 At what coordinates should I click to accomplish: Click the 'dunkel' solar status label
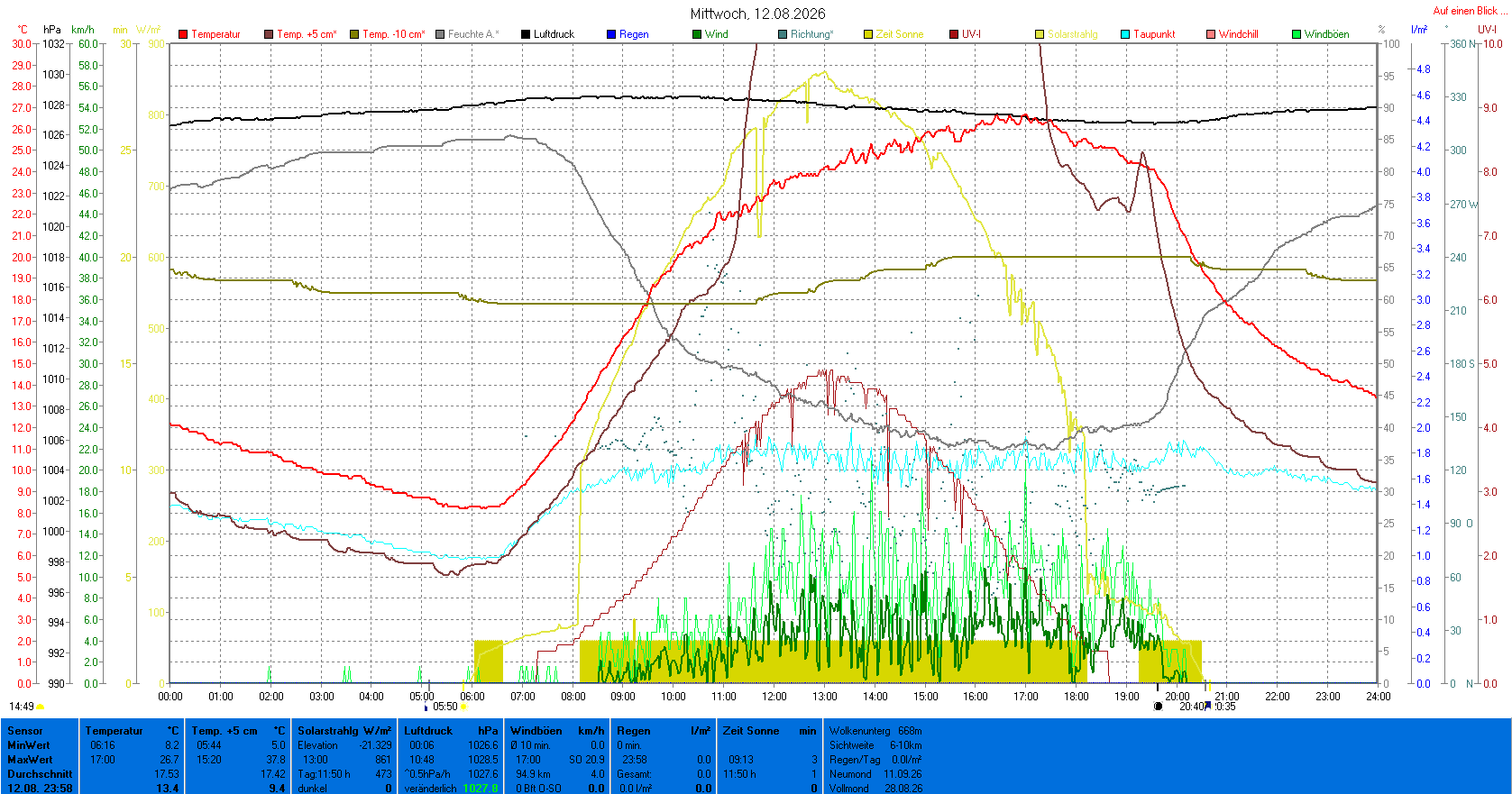pos(313,789)
